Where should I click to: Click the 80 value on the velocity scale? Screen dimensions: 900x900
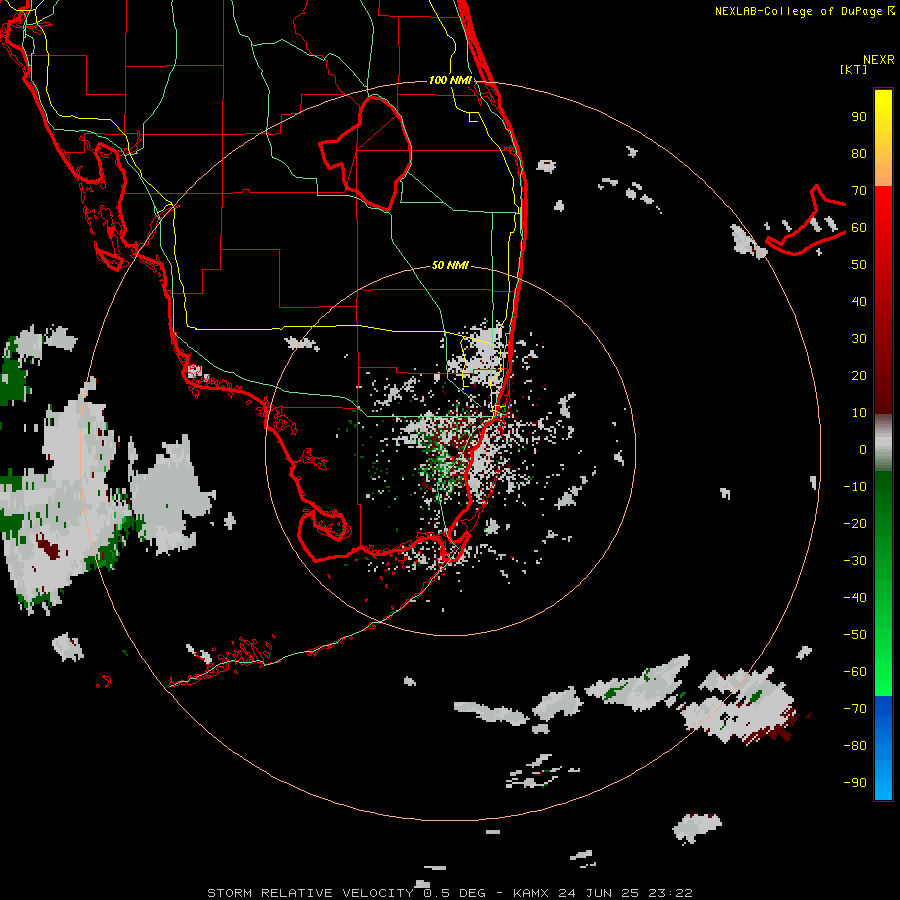click(859, 154)
